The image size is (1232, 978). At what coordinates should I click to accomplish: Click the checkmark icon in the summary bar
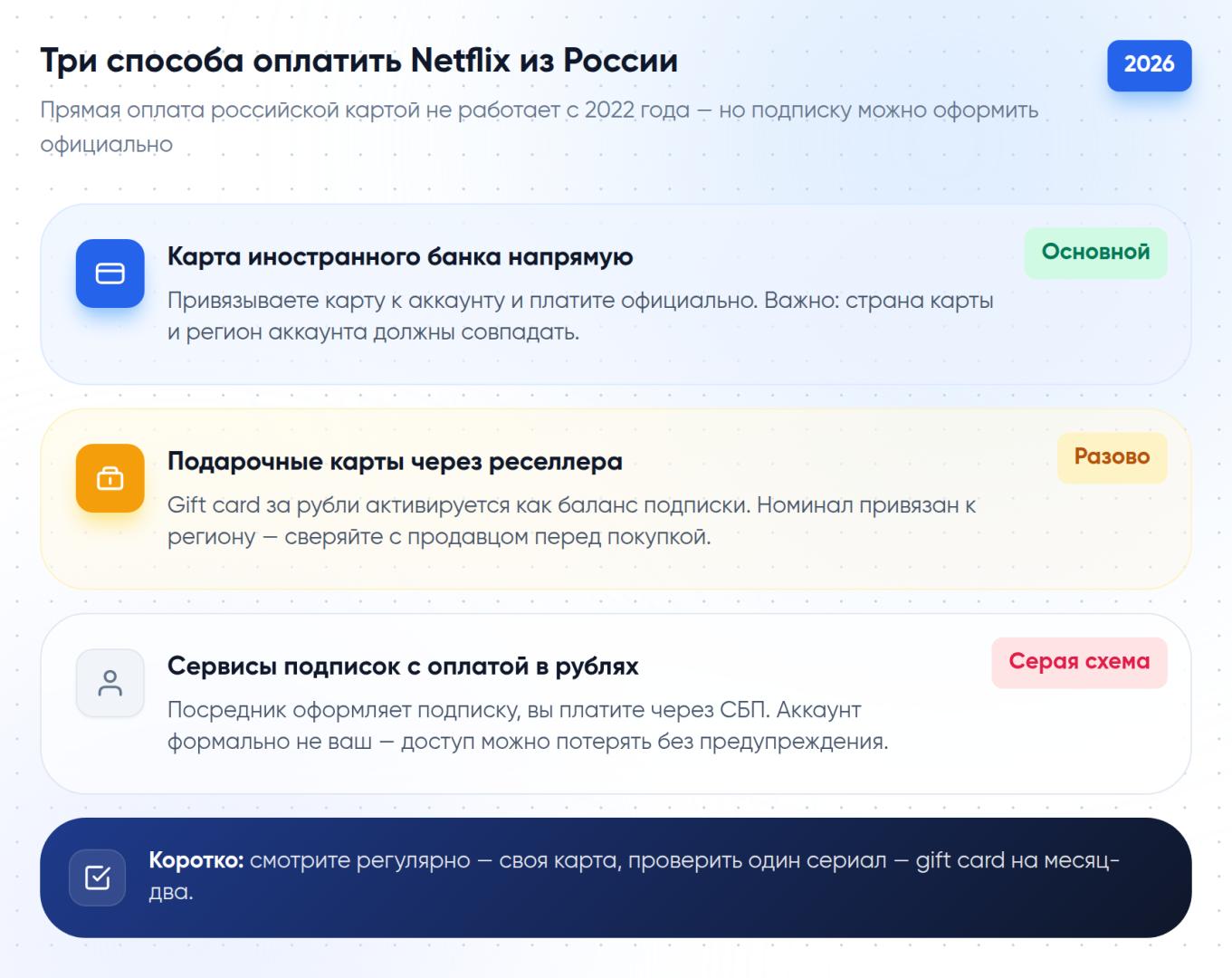pyautogui.click(x=97, y=877)
